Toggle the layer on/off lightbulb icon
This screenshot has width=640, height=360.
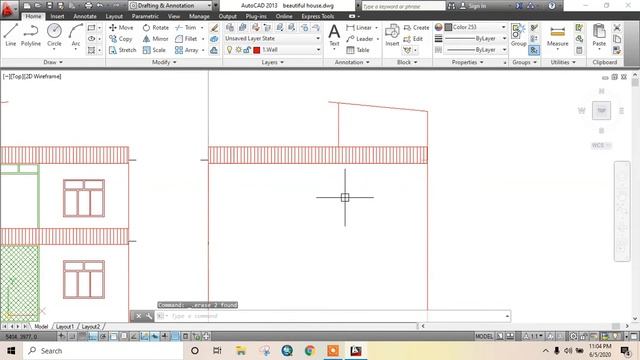click(229, 50)
